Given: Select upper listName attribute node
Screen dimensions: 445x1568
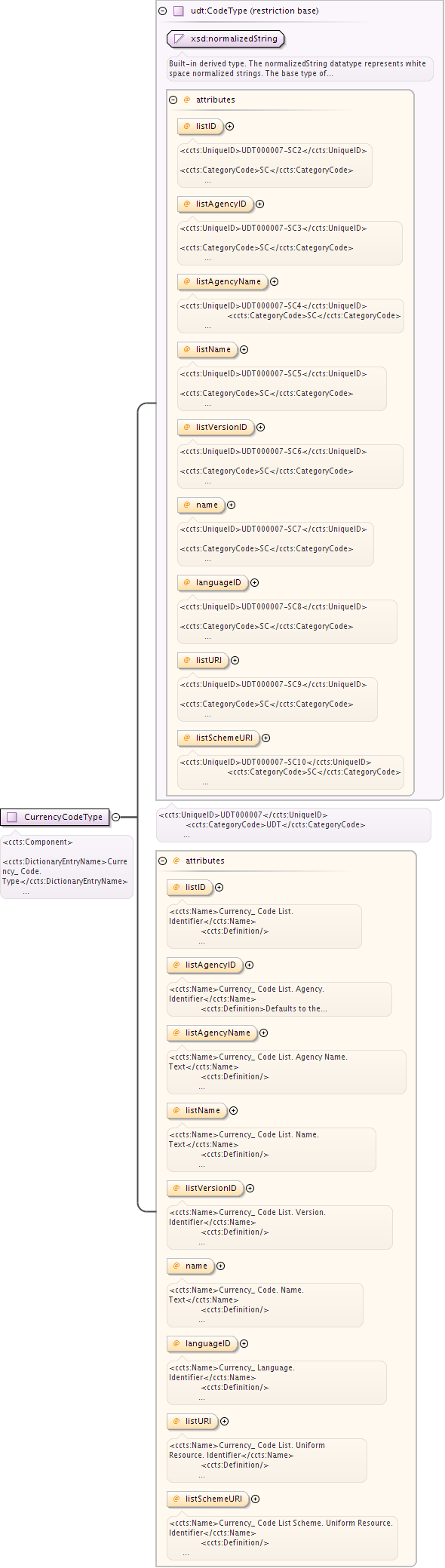Looking at the screenshot, I should (207, 350).
